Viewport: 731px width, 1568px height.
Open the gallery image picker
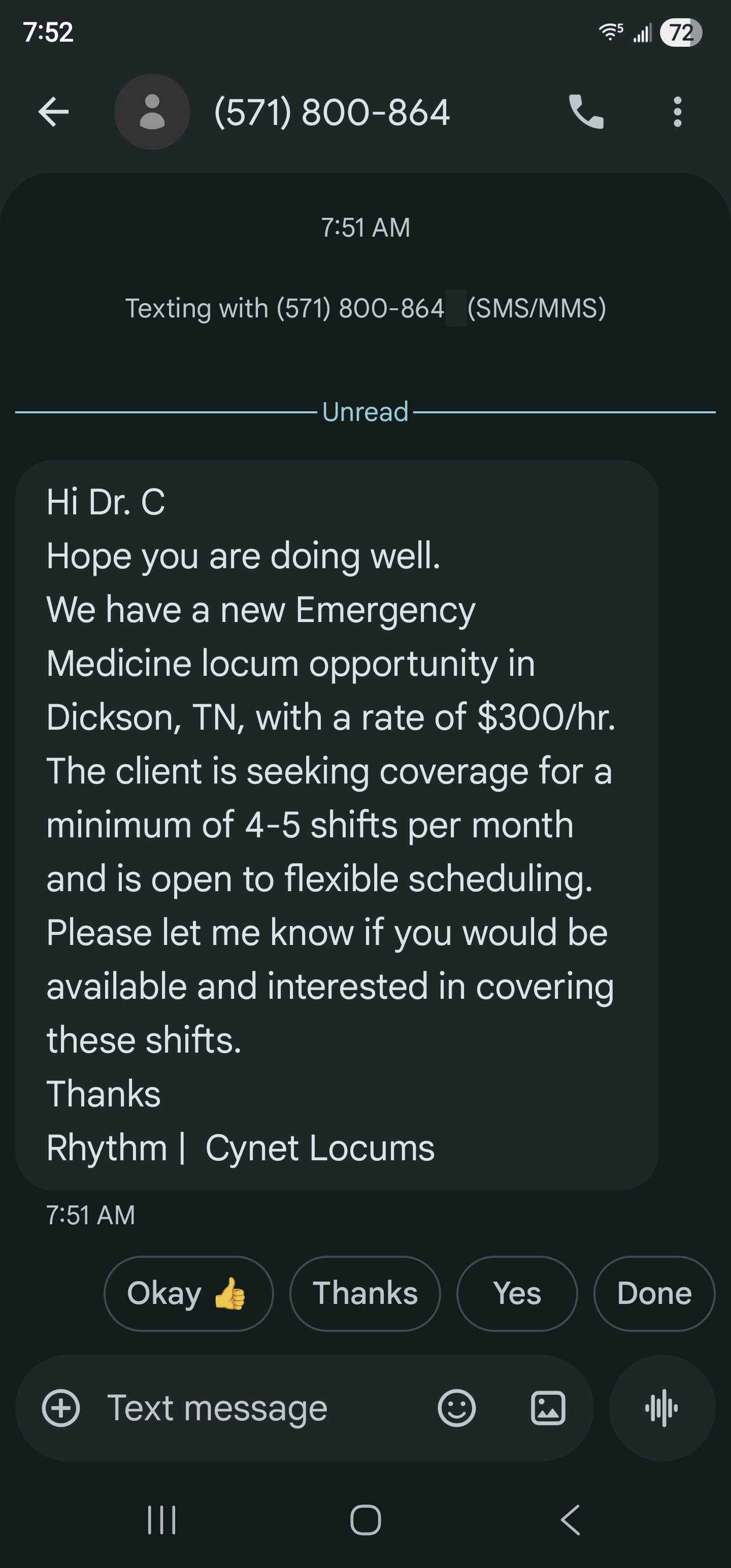548,1408
